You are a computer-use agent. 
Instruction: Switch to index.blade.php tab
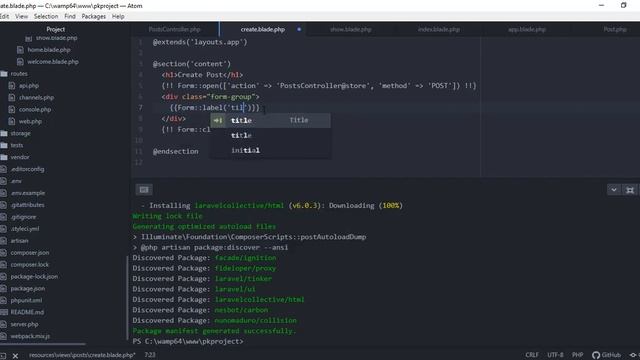439,29
